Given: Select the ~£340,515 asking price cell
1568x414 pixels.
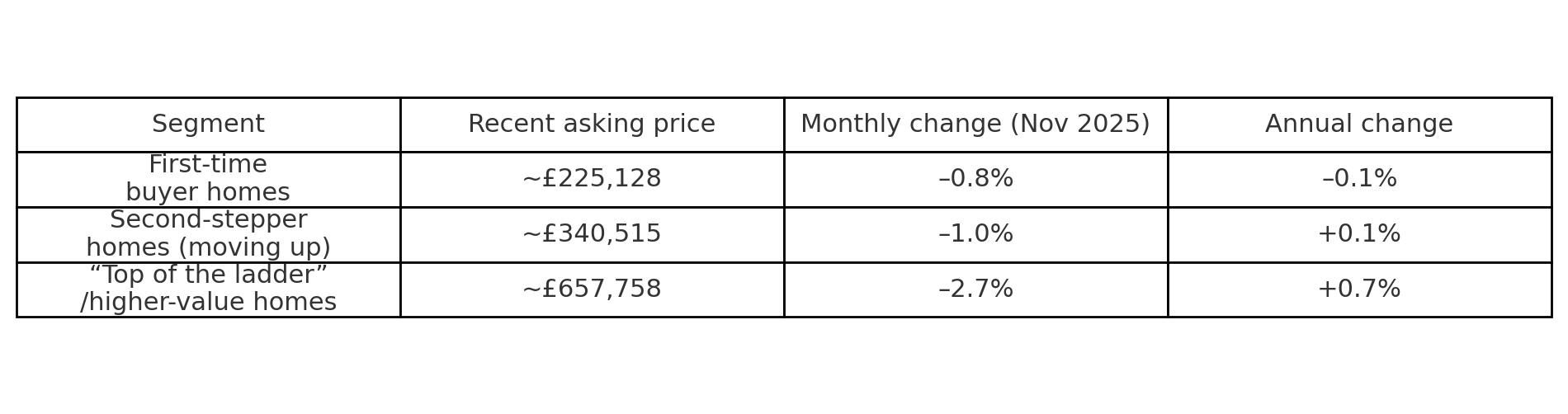Looking at the screenshot, I should pos(592,234).
